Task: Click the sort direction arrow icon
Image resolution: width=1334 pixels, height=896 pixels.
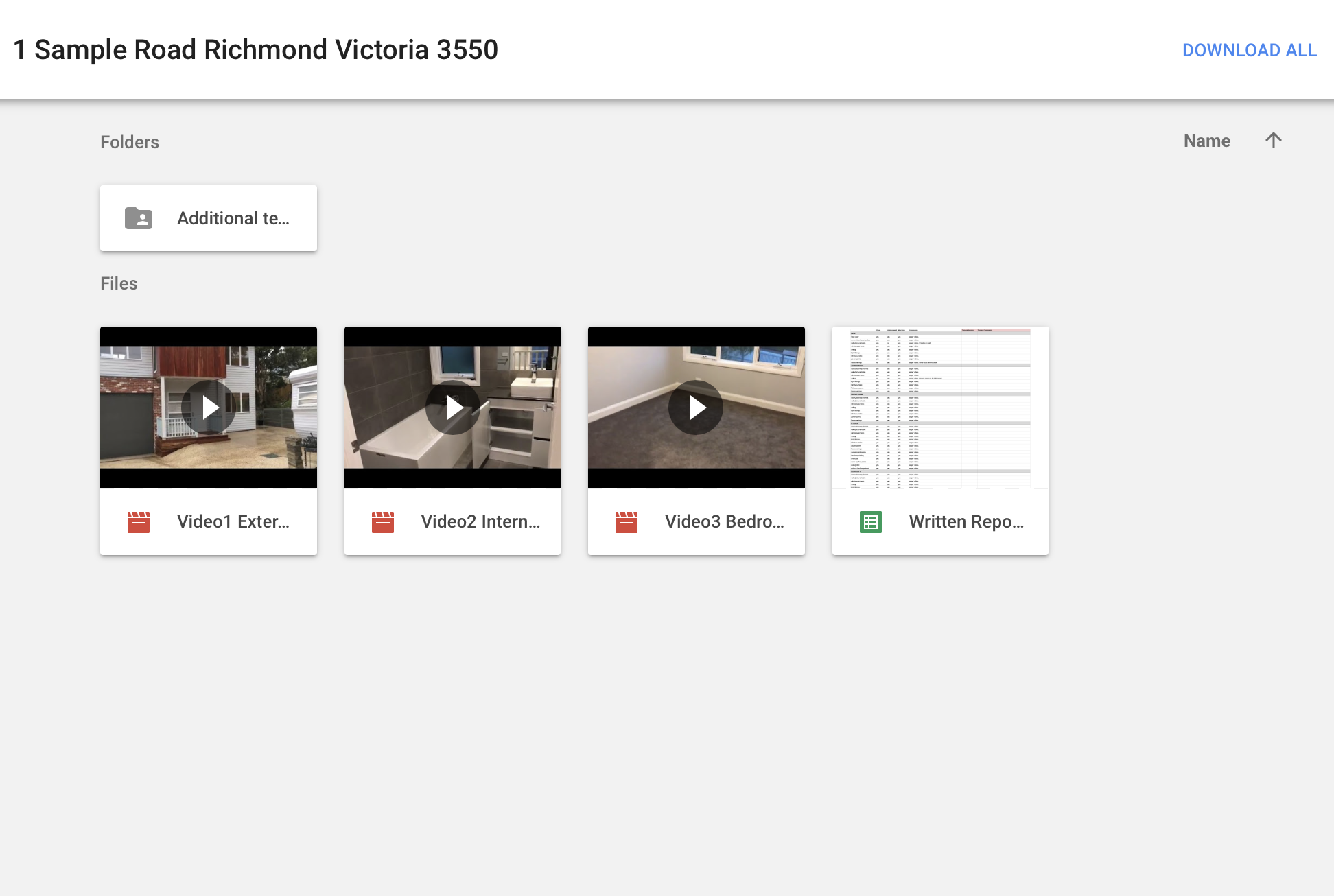Action: pyautogui.click(x=1274, y=140)
